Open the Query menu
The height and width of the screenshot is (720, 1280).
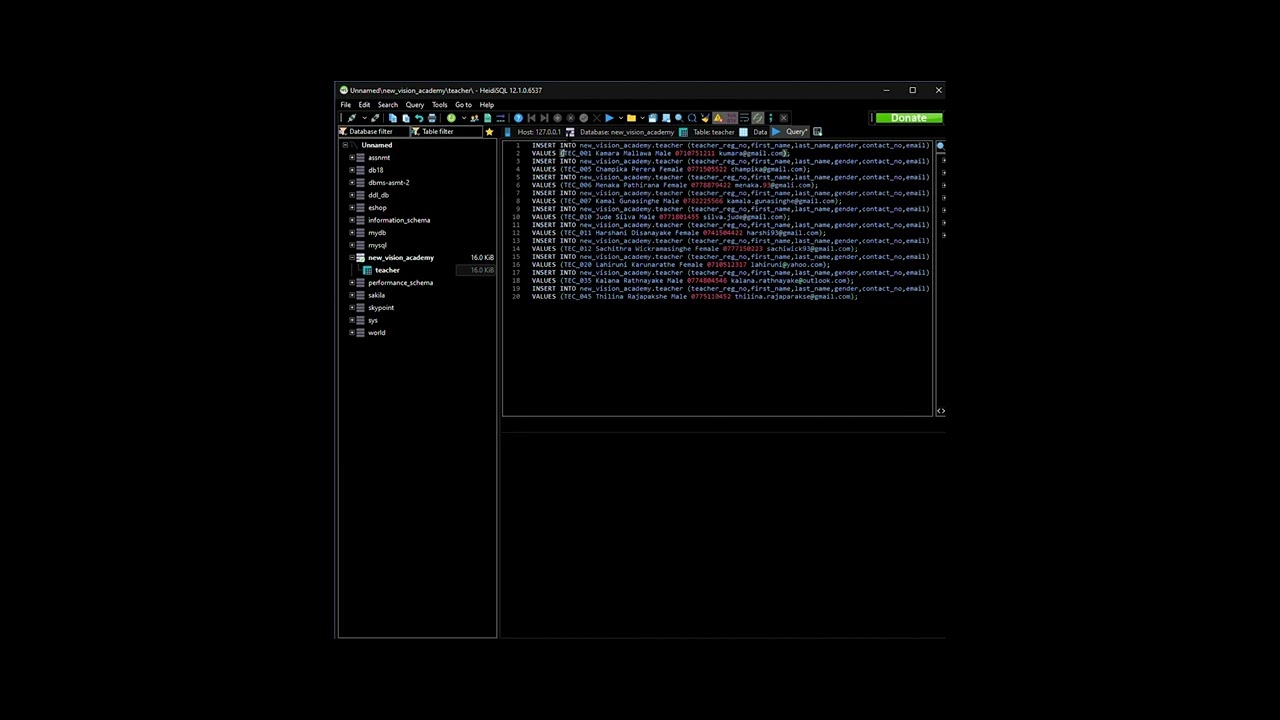414,105
